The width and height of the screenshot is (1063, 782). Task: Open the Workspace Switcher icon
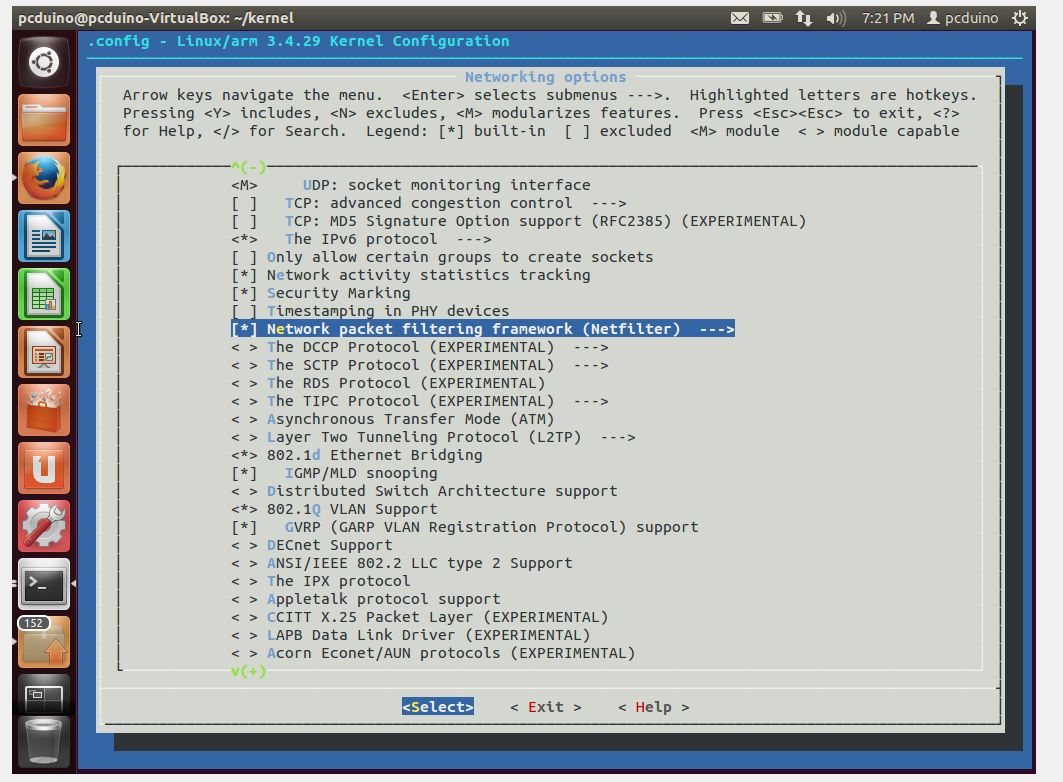43,694
